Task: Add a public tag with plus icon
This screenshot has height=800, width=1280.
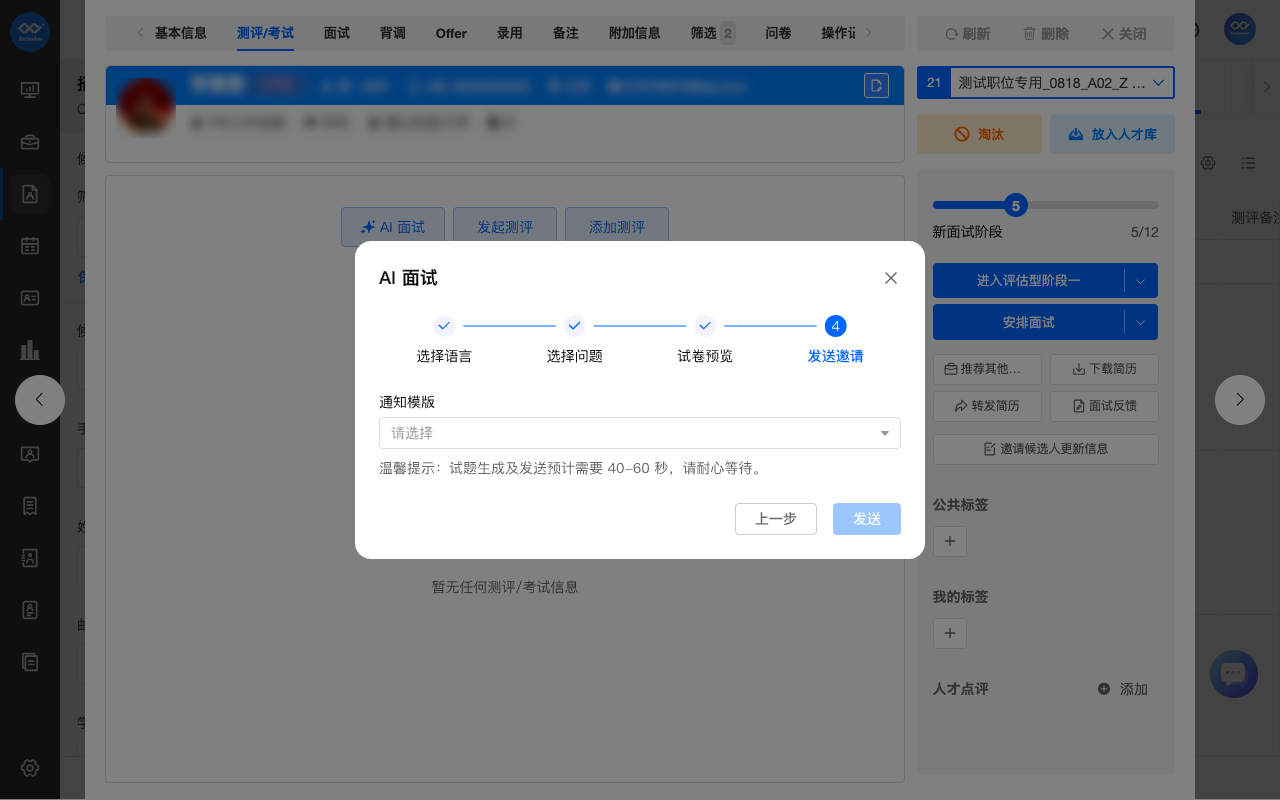Action: 949,541
